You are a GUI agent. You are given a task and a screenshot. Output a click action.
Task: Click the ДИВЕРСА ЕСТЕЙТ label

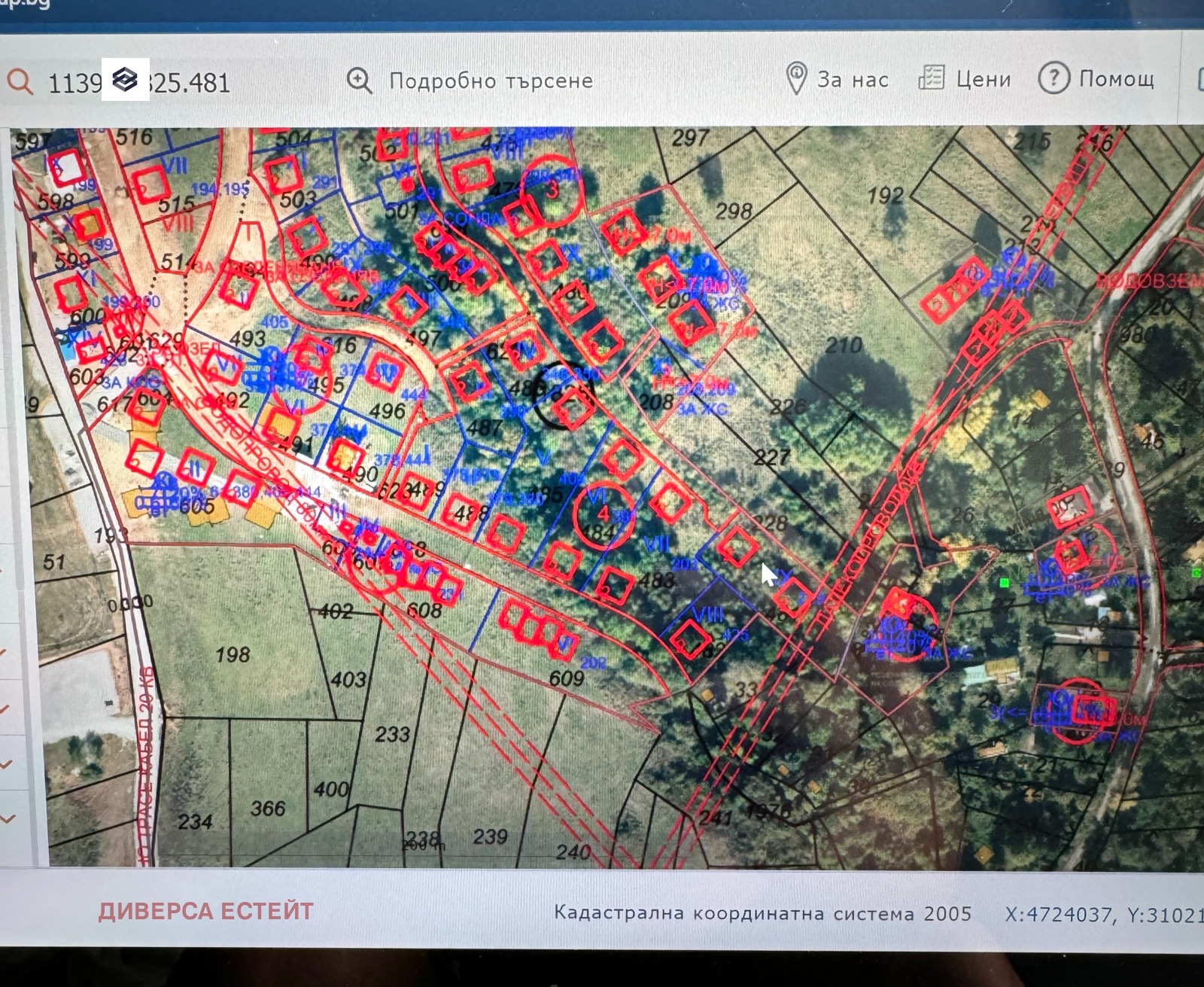click(205, 912)
